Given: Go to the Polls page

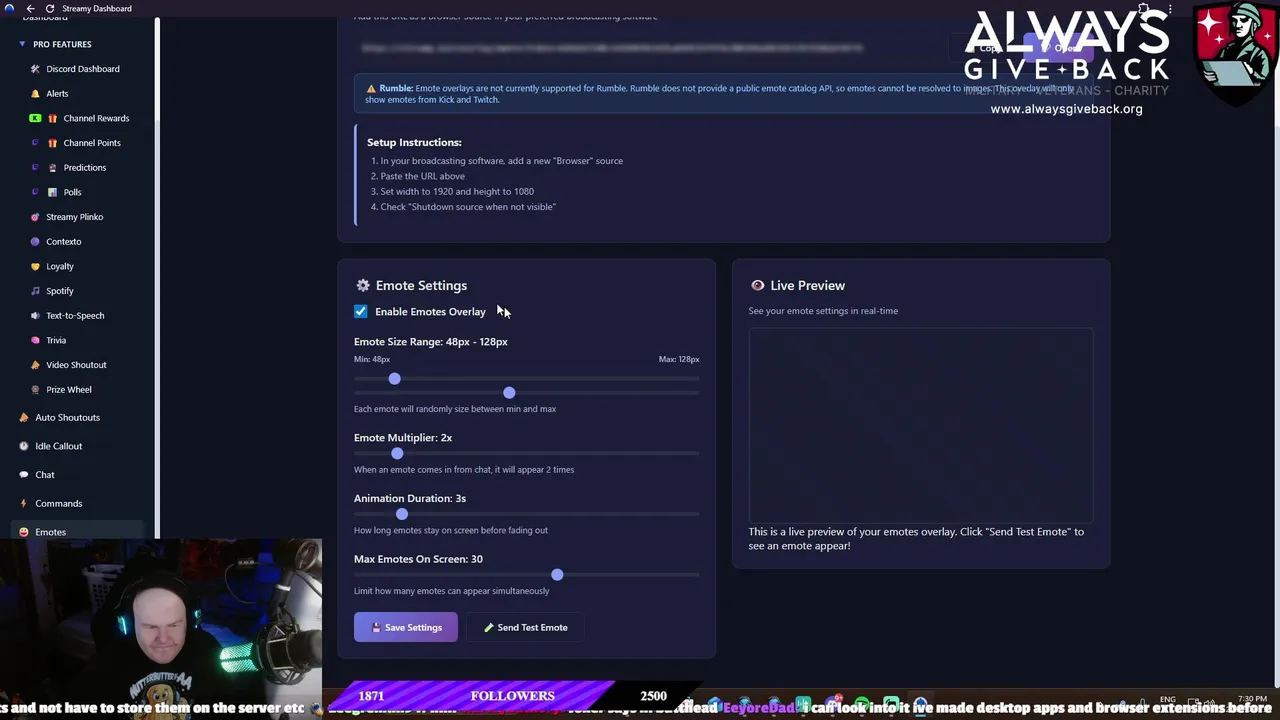Looking at the screenshot, I should [x=73, y=192].
